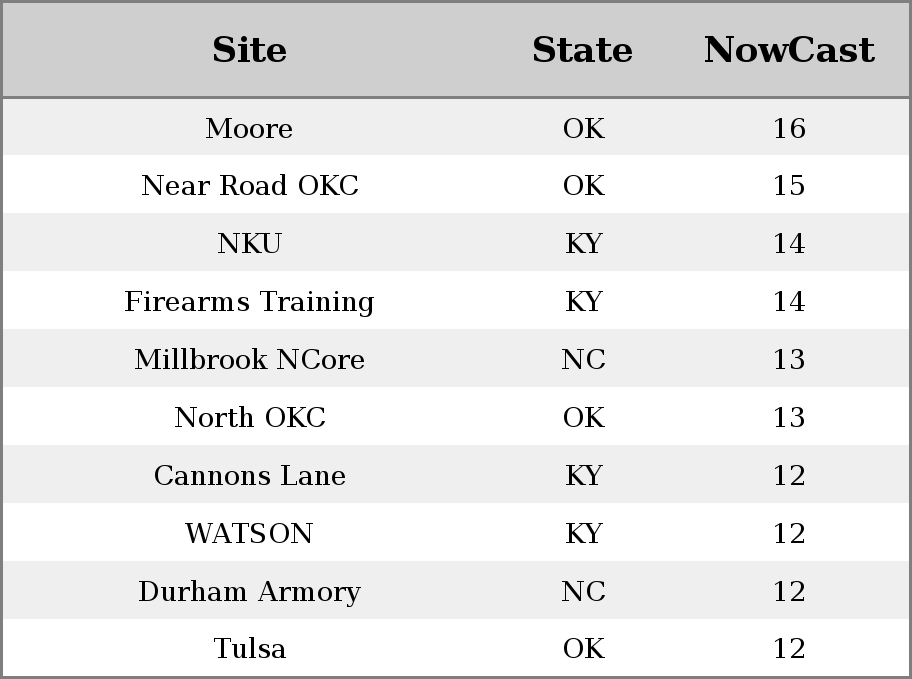
Task: Click the NKU site name
Action: pyautogui.click(x=250, y=243)
